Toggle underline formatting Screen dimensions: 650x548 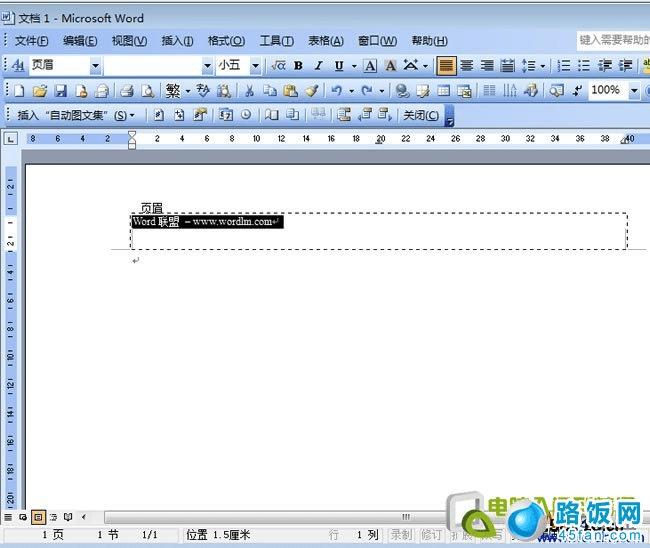coord(339,66)
